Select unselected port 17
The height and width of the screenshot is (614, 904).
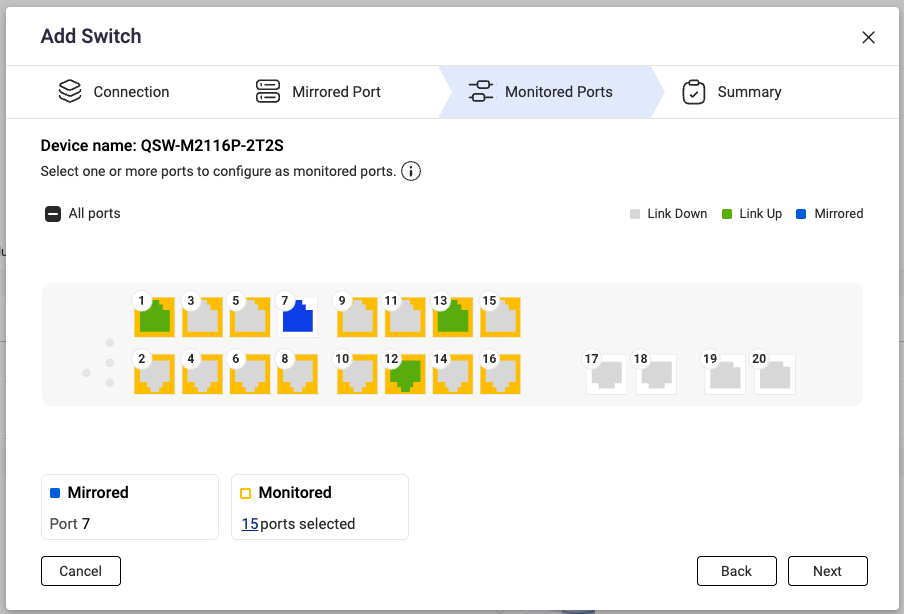click(606, 375)
